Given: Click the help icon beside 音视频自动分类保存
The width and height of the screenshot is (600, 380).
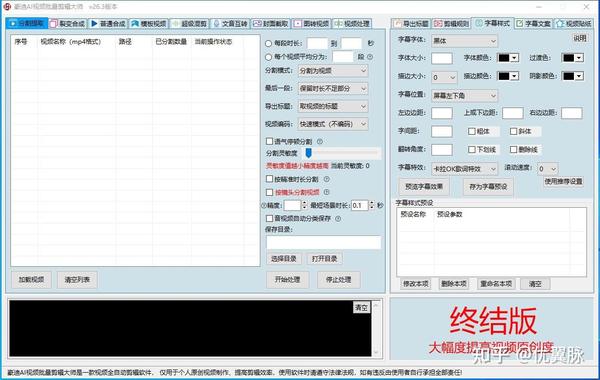Looking at the screenshot, I should 338,219.
